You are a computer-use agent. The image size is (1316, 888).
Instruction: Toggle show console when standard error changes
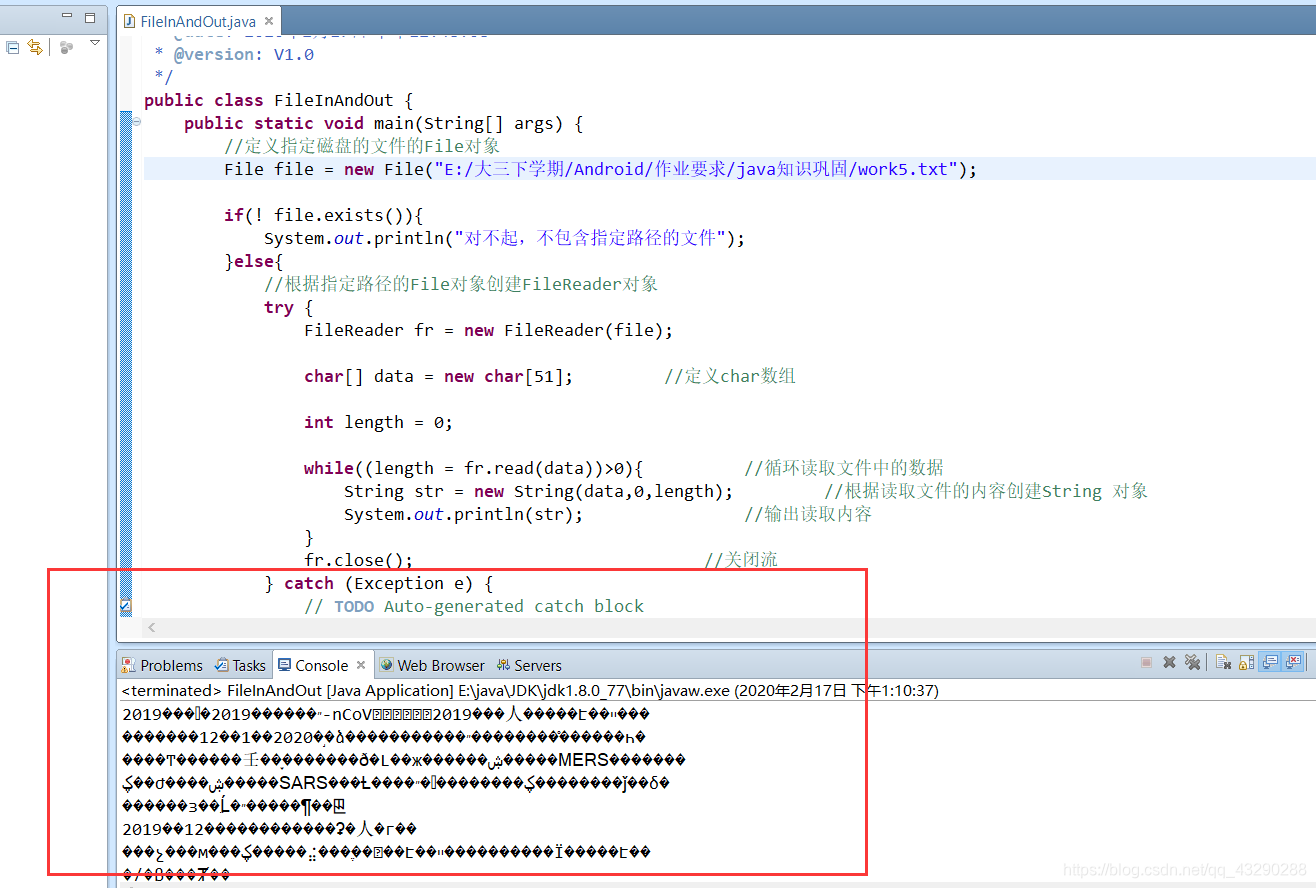(1294, 662)
